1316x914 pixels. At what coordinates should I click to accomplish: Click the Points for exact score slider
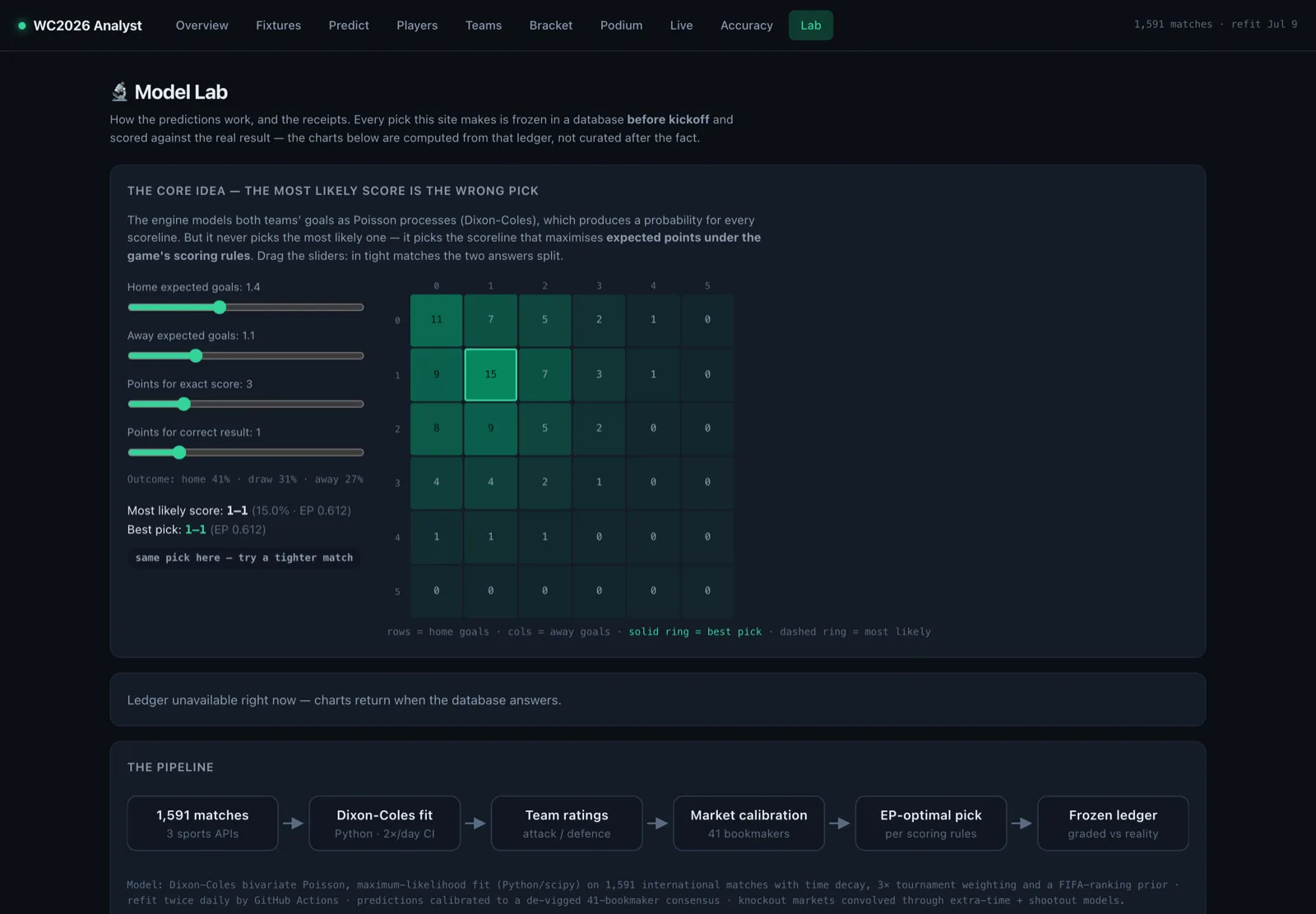click(246, 404)
